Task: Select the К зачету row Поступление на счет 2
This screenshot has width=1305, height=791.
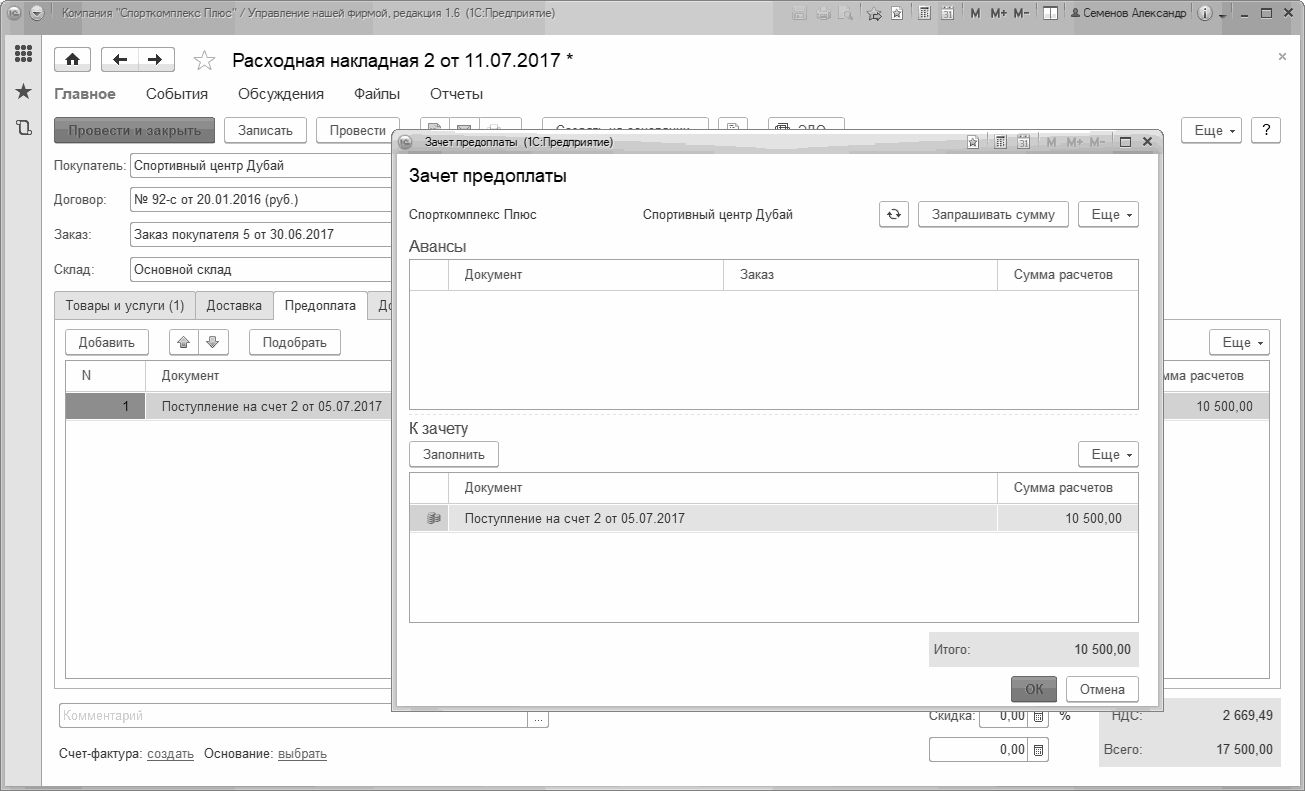Action: [x=774, y=518]
